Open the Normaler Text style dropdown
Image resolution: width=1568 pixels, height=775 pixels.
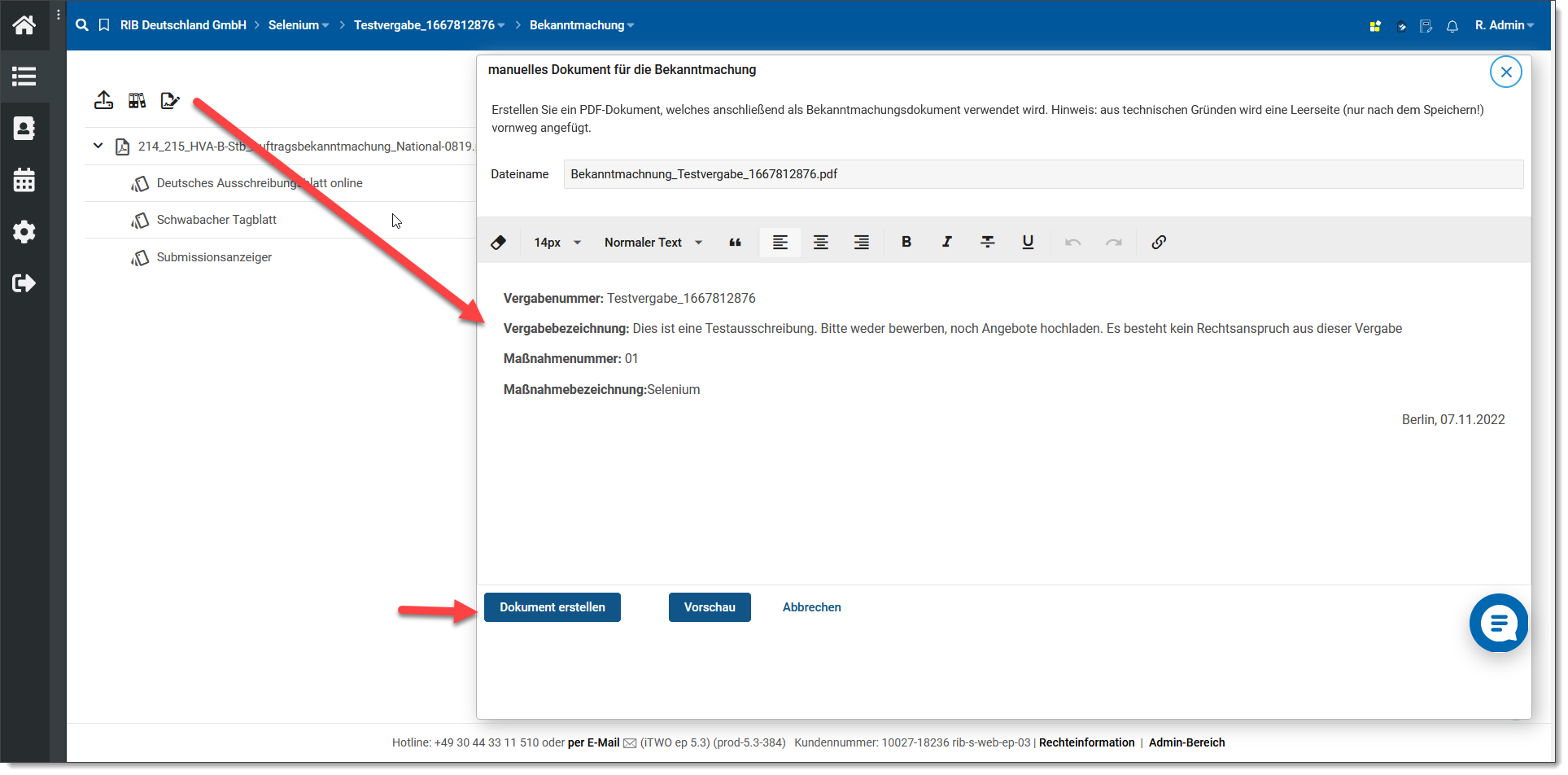click(653, 243)
